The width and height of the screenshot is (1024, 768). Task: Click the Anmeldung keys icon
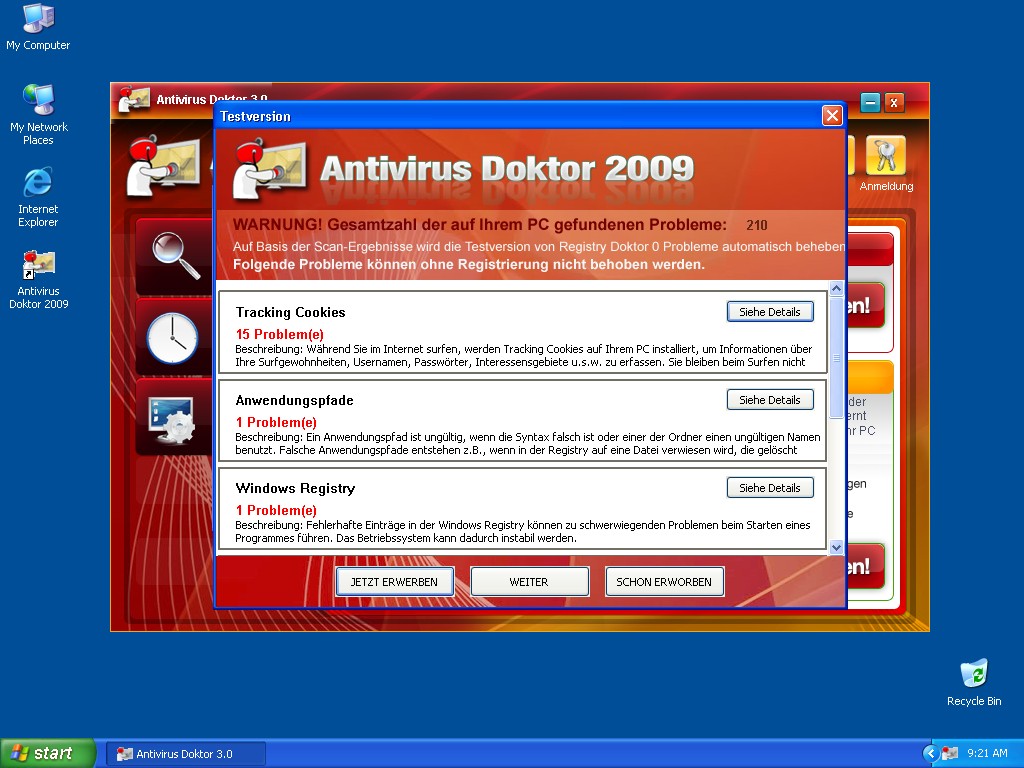pyautogui.click(x=885, y=157)
